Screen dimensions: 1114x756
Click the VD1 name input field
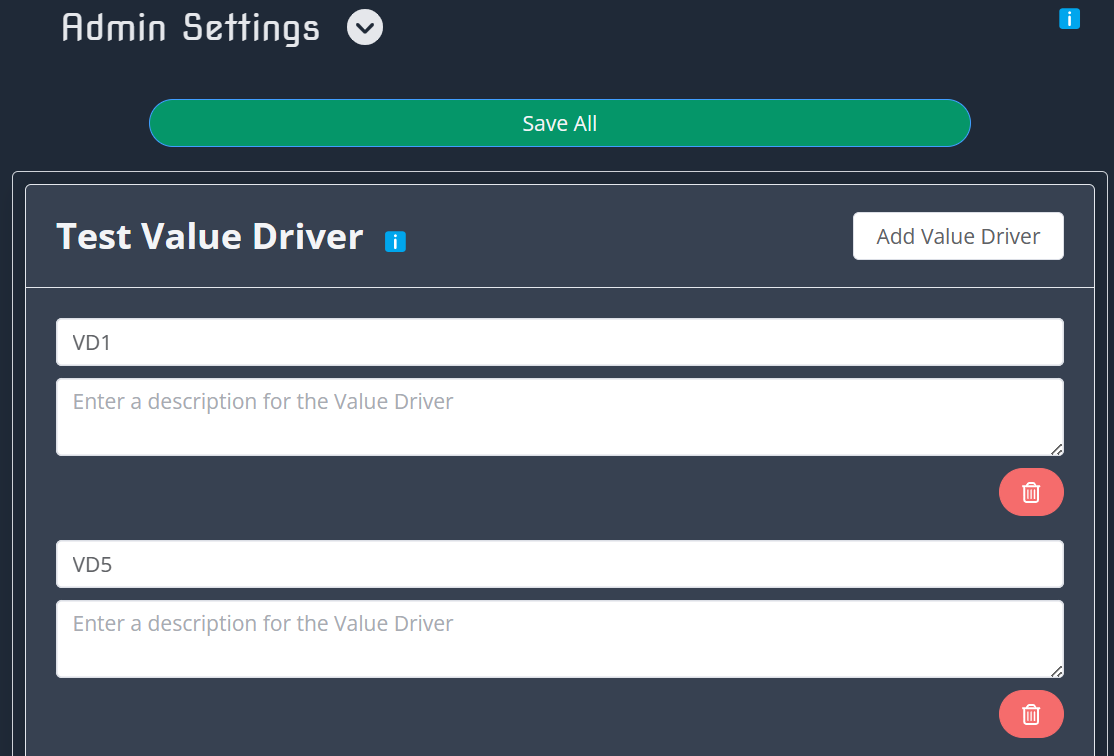click(x=559, y=341)
